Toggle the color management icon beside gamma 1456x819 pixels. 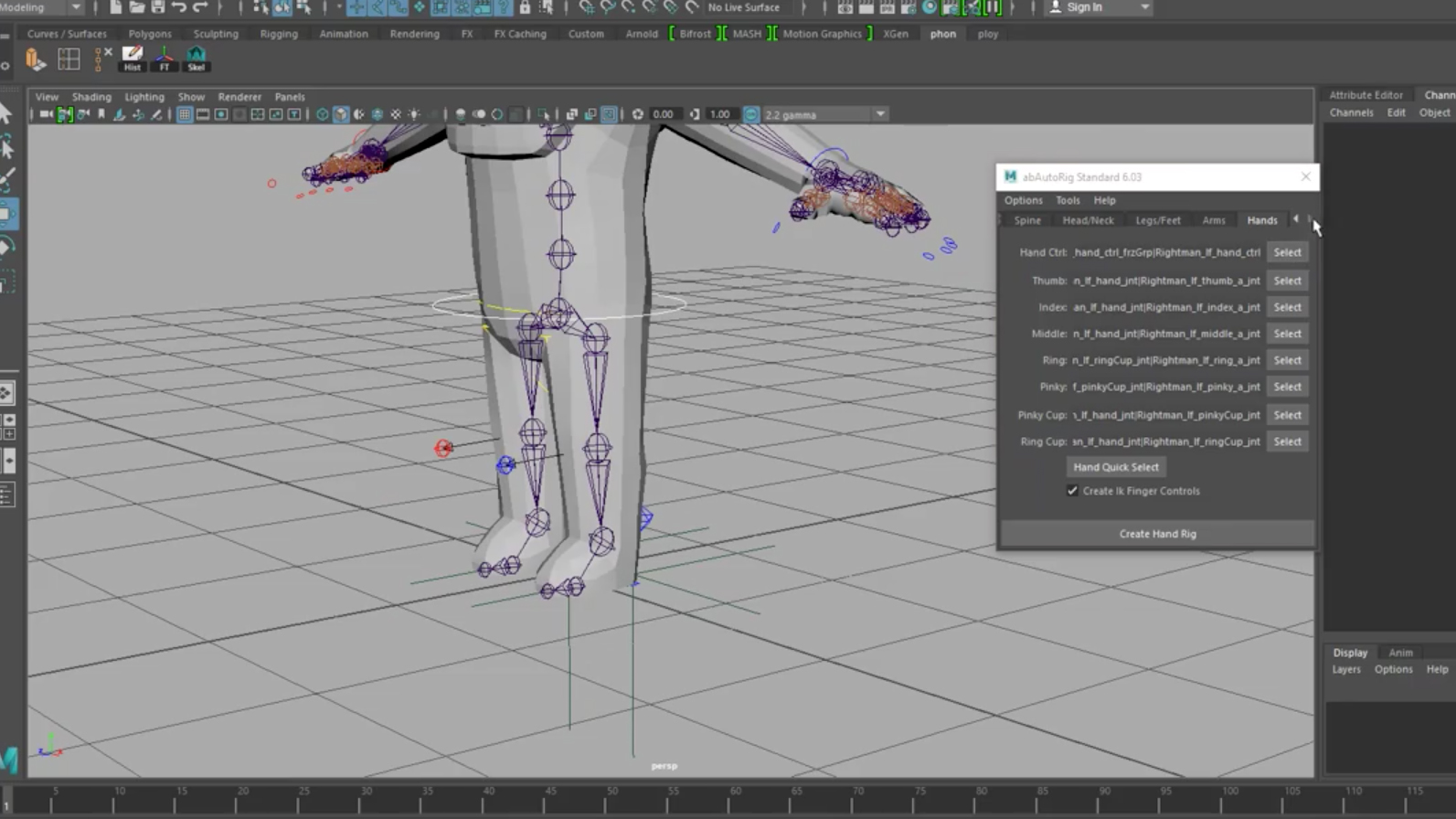tap(751, 115)
